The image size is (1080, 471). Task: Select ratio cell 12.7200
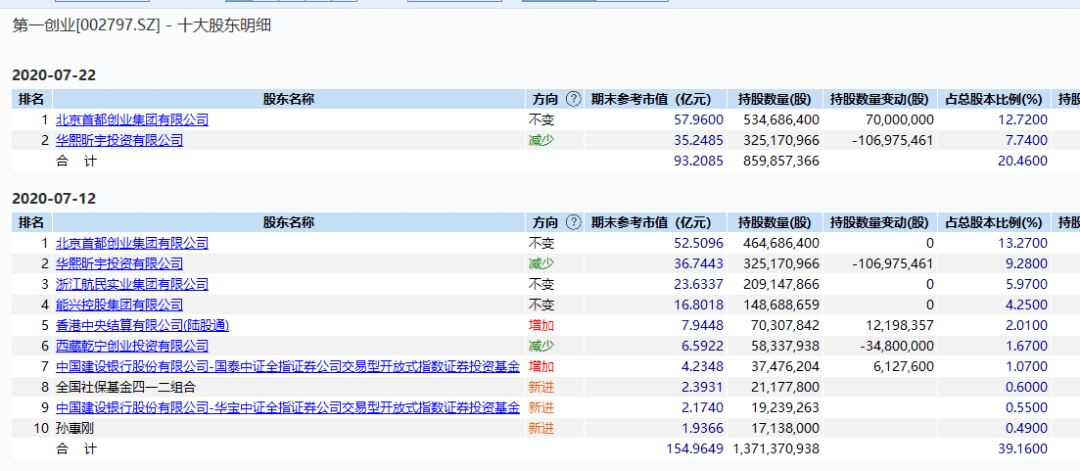[1023, 120]
